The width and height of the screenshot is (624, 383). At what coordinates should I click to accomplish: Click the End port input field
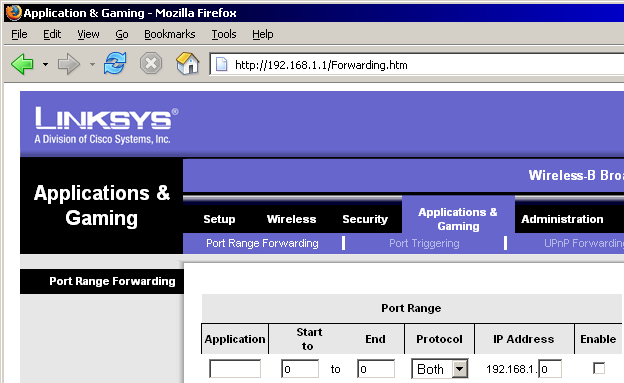[x=376, y=369]
